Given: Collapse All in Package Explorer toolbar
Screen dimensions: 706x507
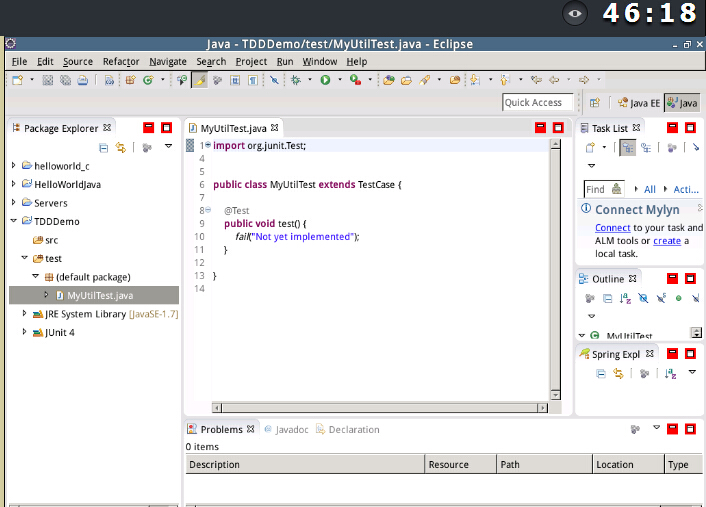Looking at the screenshot, I should pyautogui.click(x=104, y=147).
